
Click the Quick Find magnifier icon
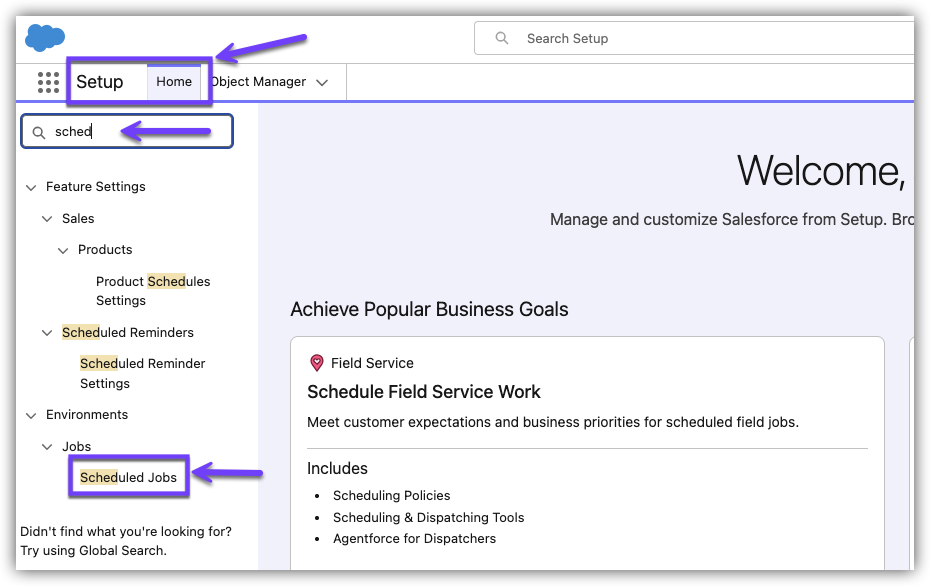pos(39,132)
